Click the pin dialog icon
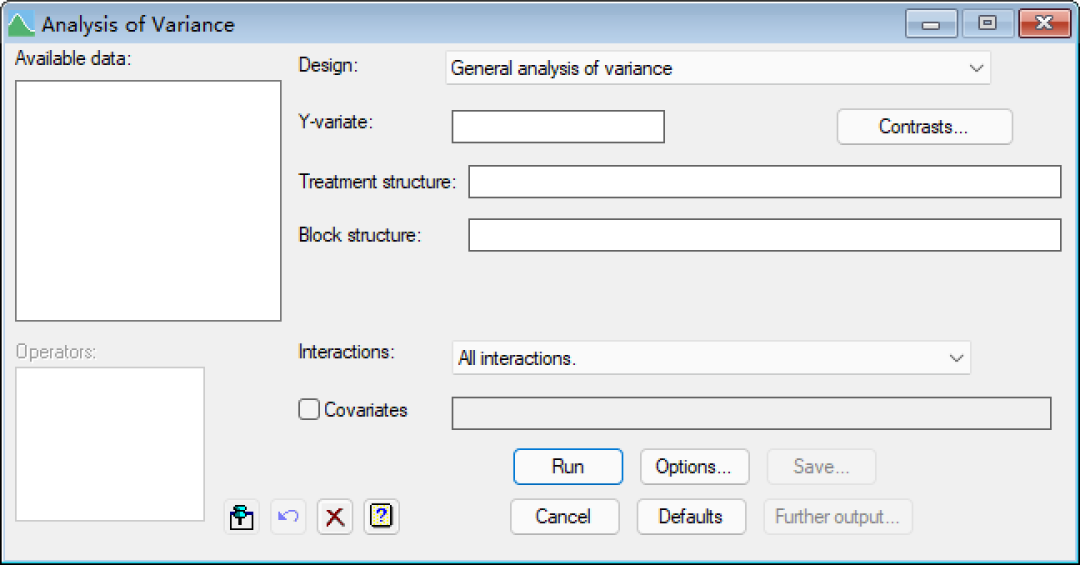Screen dimensions: 1080x565 [242, 517]
